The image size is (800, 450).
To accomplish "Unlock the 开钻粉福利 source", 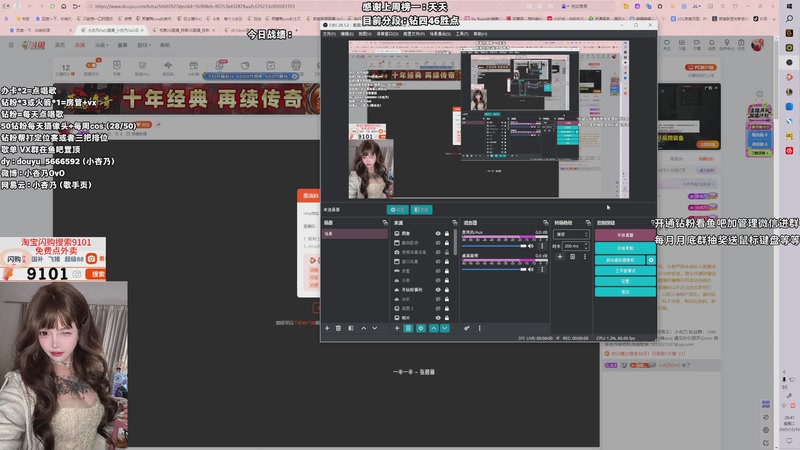I will coord(447,289).
